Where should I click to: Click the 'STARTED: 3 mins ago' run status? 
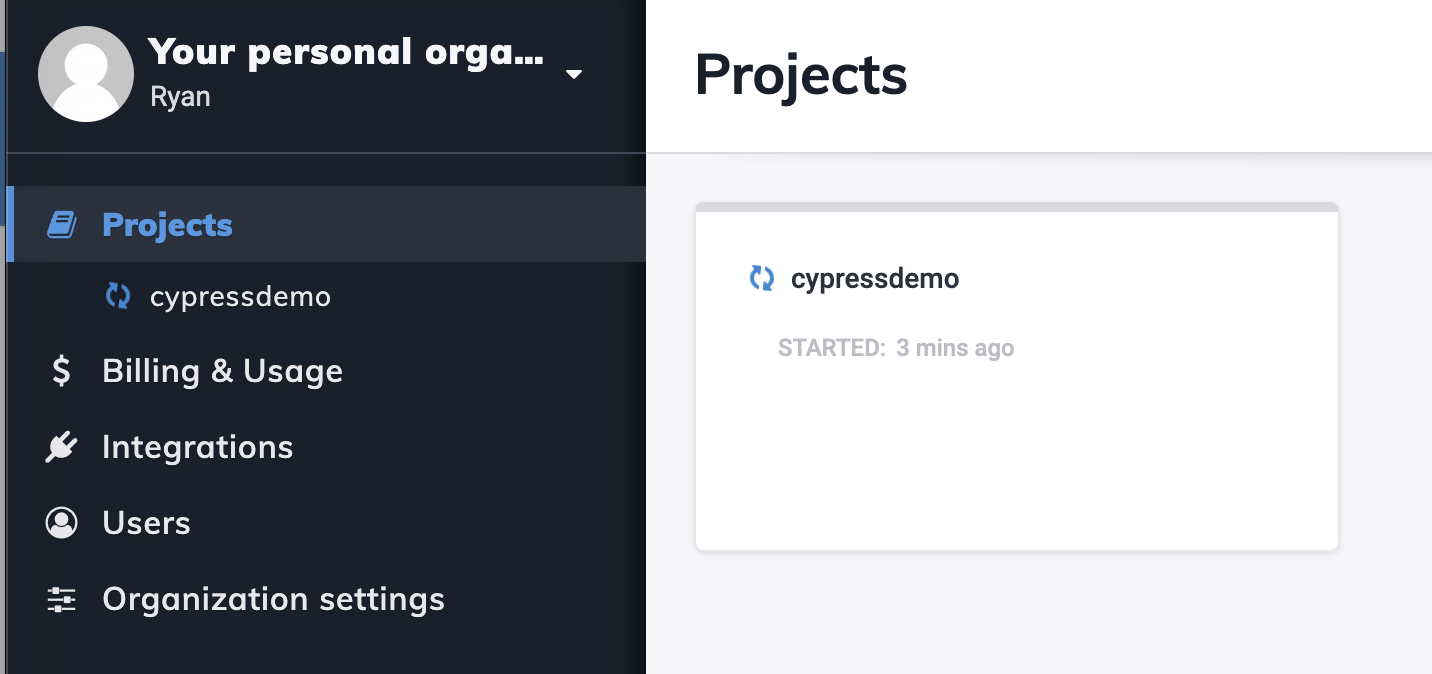tap(896, 348)
